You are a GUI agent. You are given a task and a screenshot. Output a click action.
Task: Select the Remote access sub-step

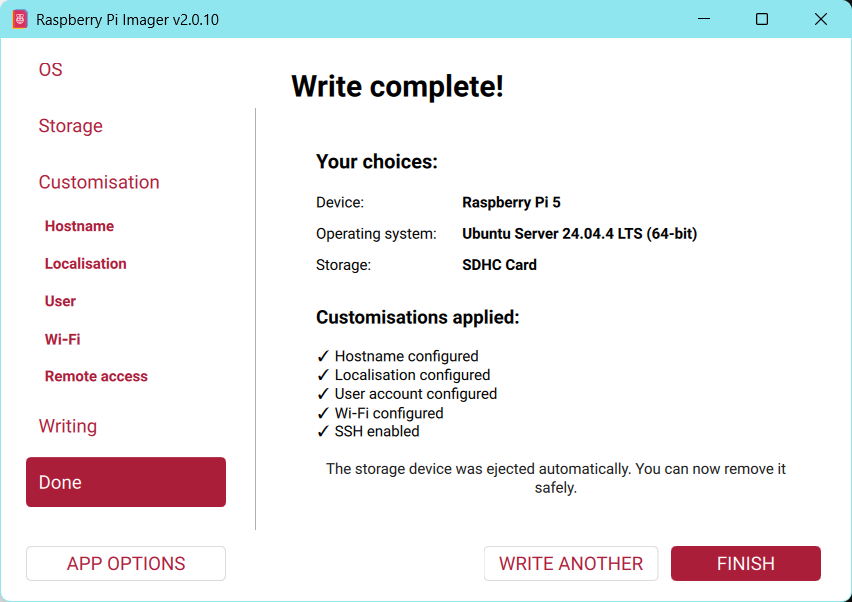pyautogui.click(x=96, y=376)
